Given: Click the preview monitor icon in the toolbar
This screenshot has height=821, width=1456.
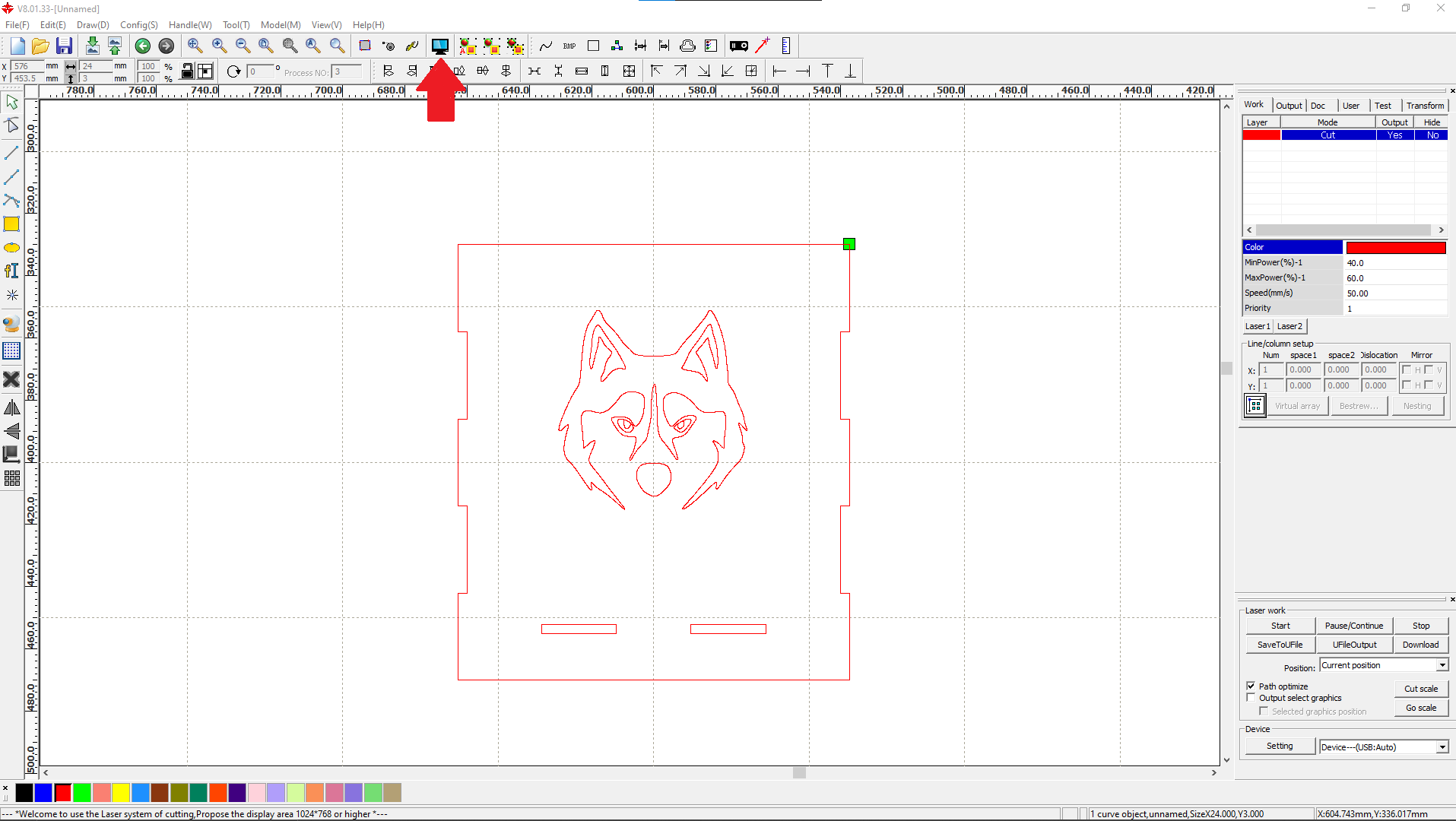Looking at the screenshot, I should coord(439,46).
